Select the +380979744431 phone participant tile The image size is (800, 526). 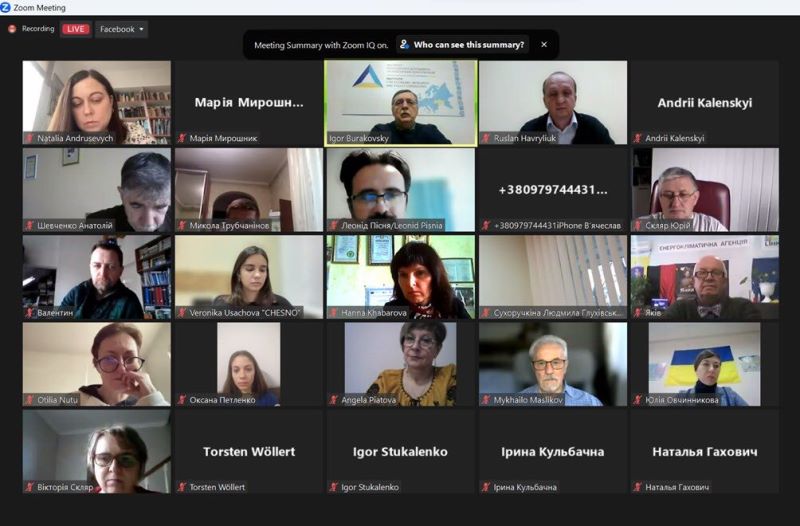click(553, 190)
